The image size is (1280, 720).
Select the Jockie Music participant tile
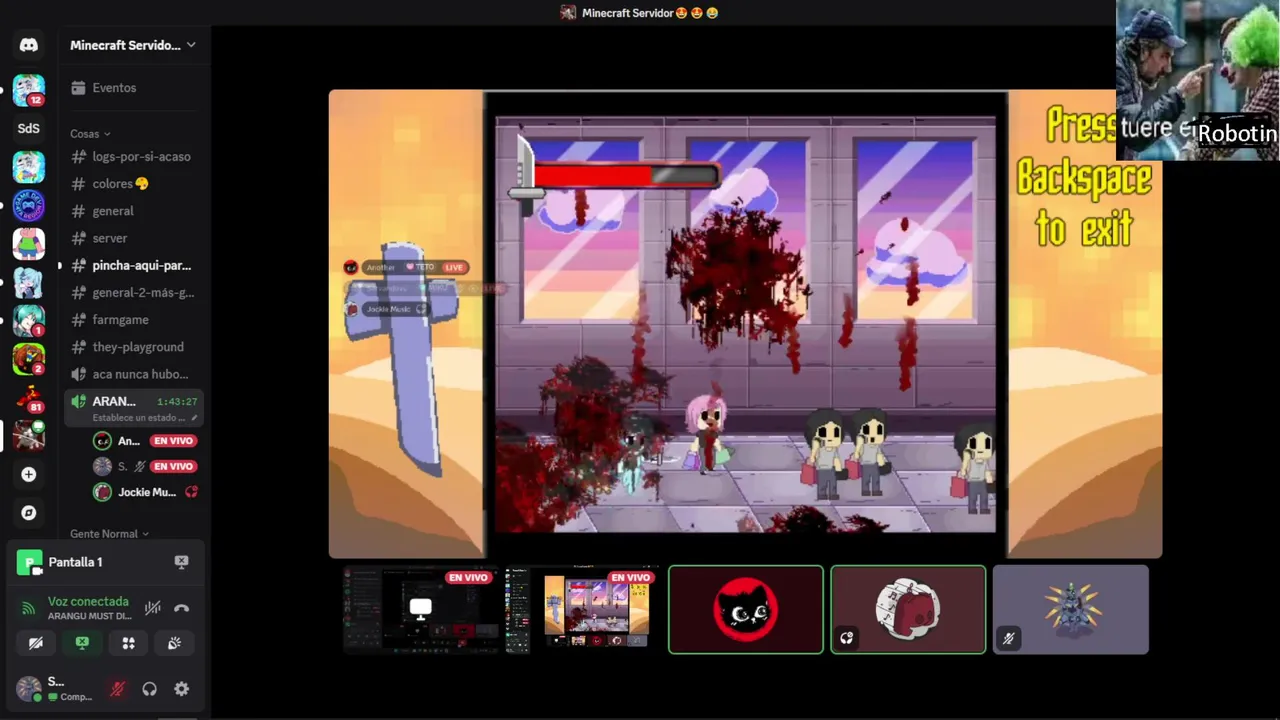point(908,610)
